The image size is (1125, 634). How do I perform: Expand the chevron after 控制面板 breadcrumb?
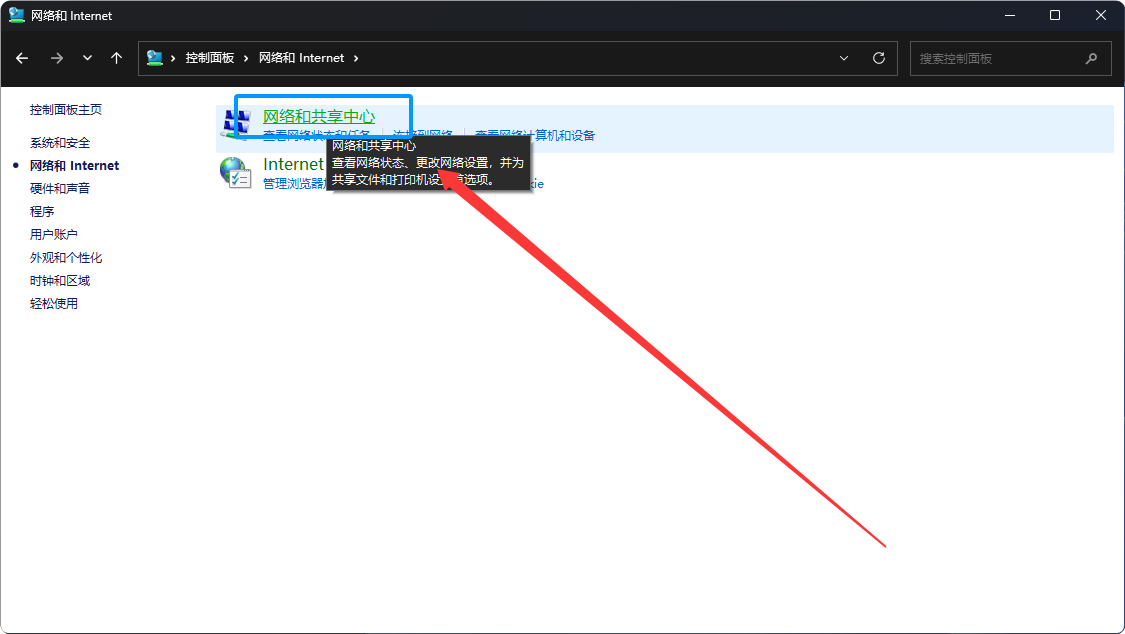[246, 58]
